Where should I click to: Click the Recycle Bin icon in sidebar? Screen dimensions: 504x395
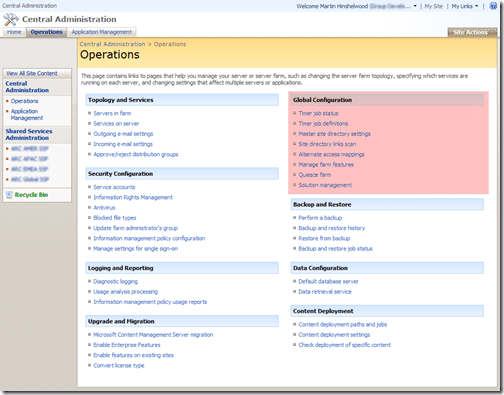9,195
